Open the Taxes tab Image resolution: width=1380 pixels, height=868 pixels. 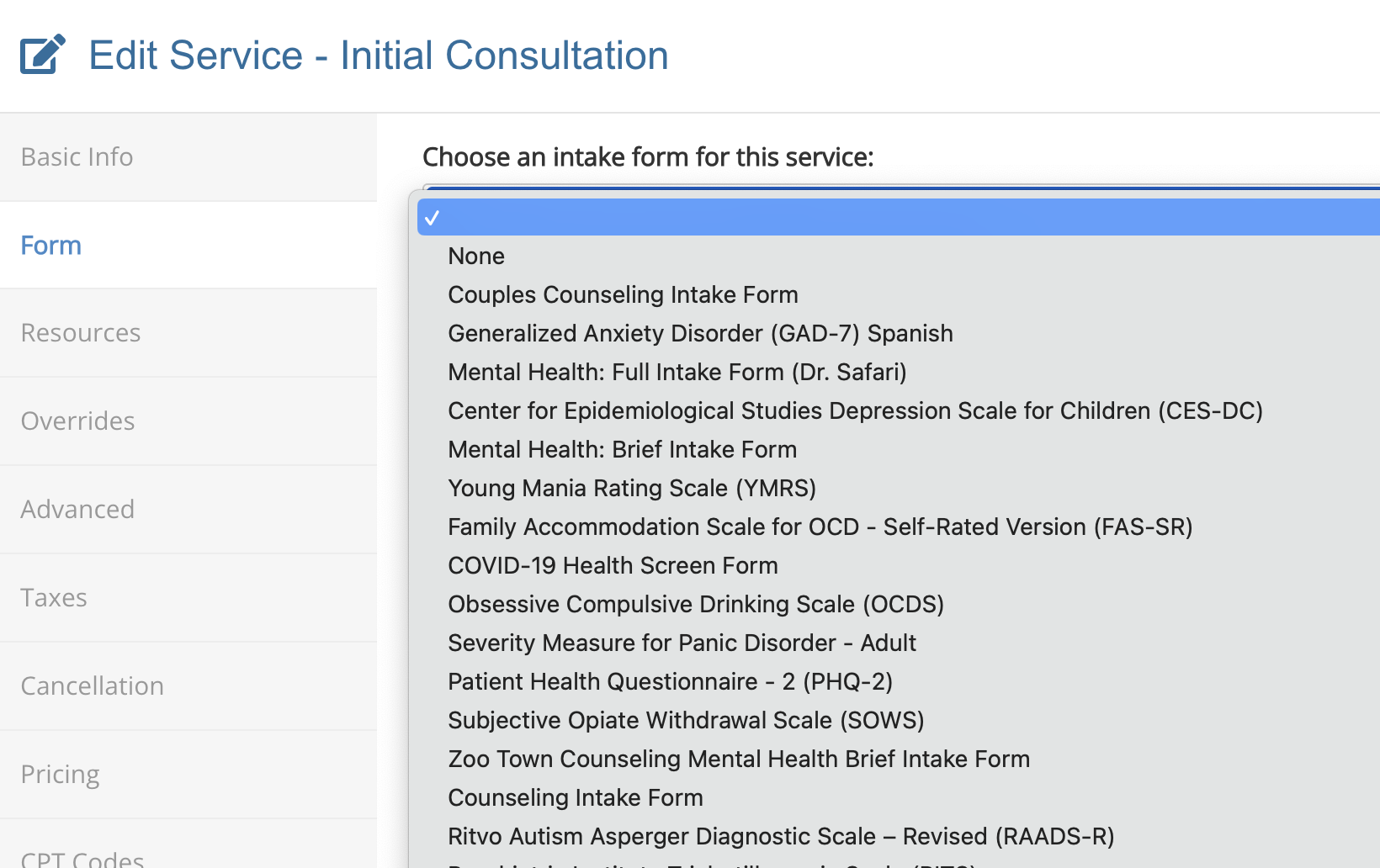coord(54,598)
